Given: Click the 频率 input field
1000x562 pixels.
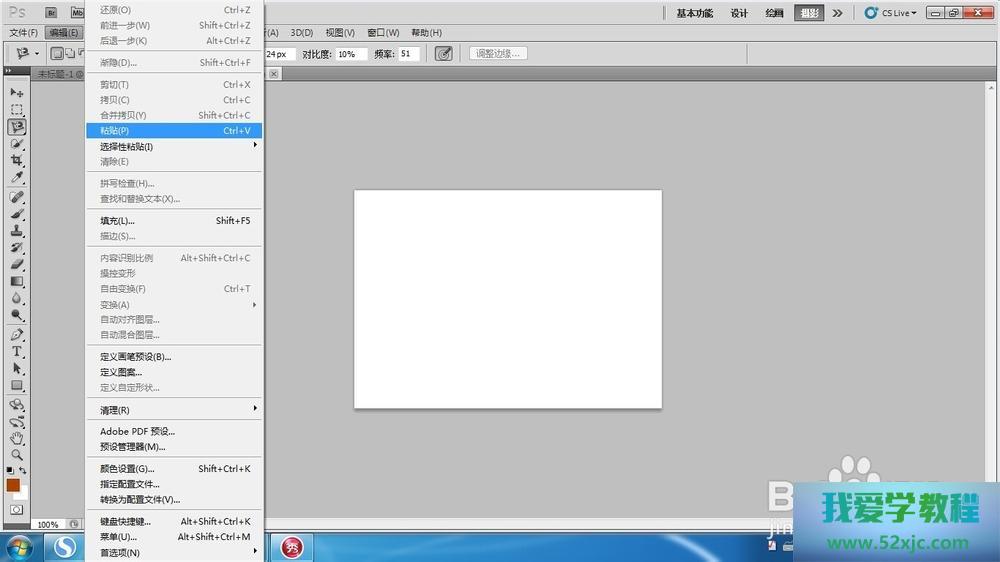Looking at the screenshot, I should [409, 54].
